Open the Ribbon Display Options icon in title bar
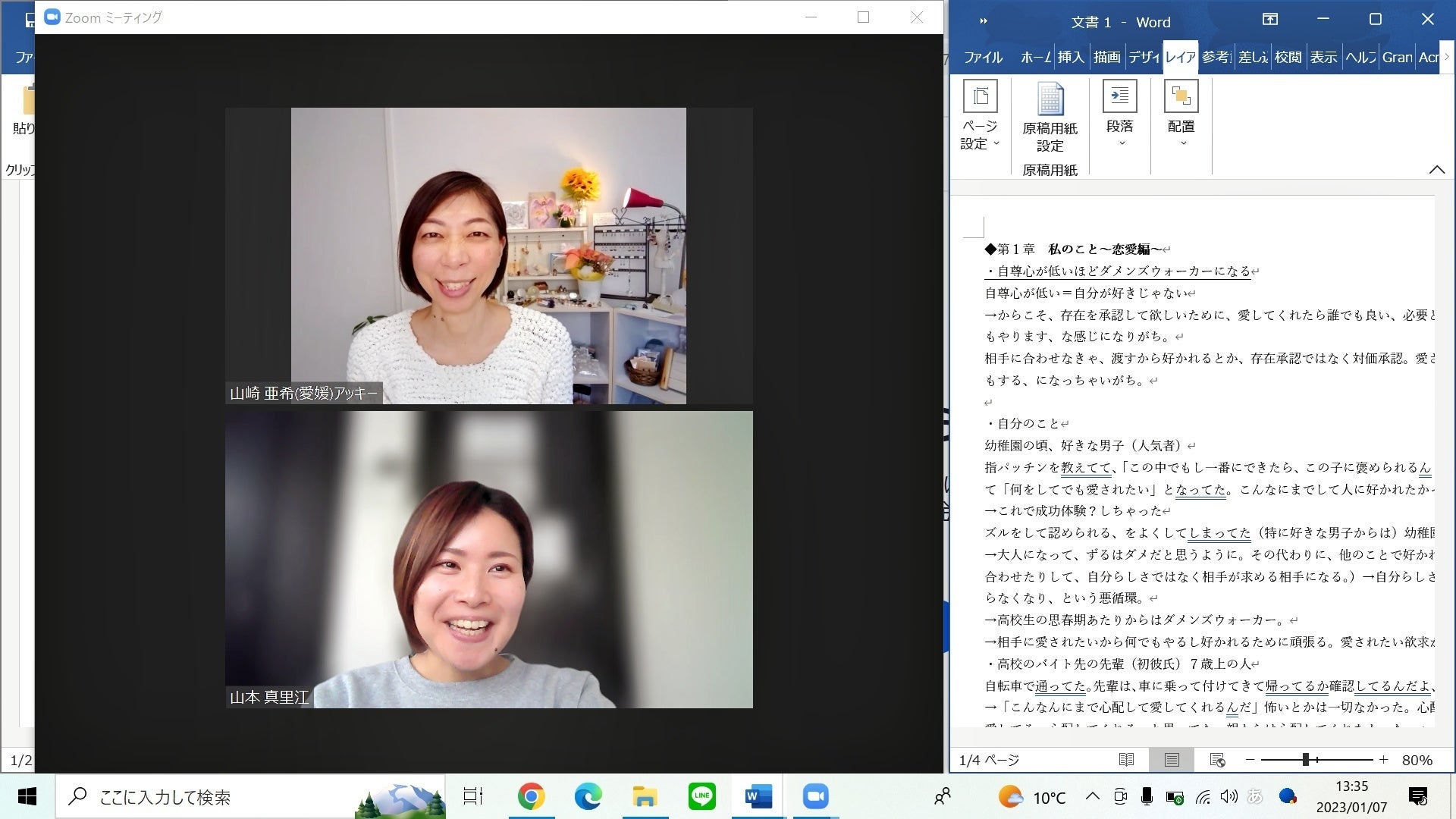The height and width of the screenshot is (819, 1456). point(1269,20)
